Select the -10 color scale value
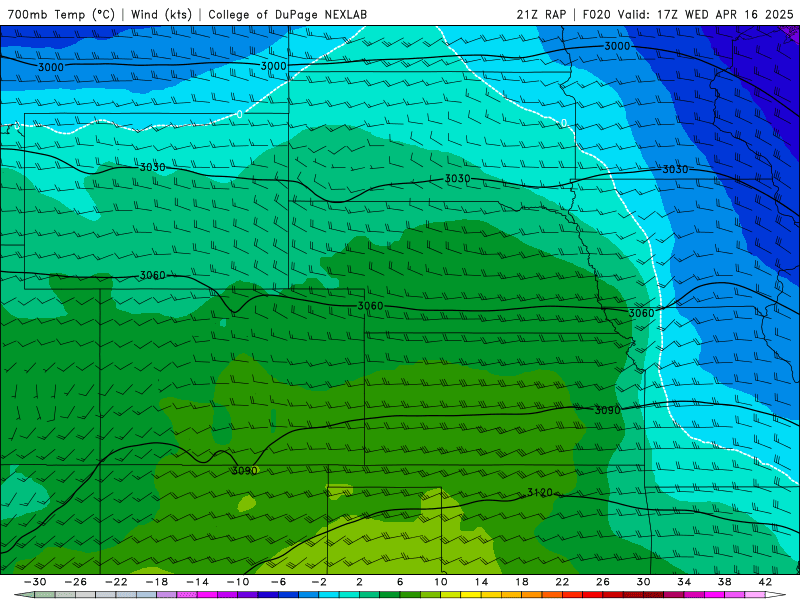Viewport: 800px width, 600px height. [x=238, y=582]
